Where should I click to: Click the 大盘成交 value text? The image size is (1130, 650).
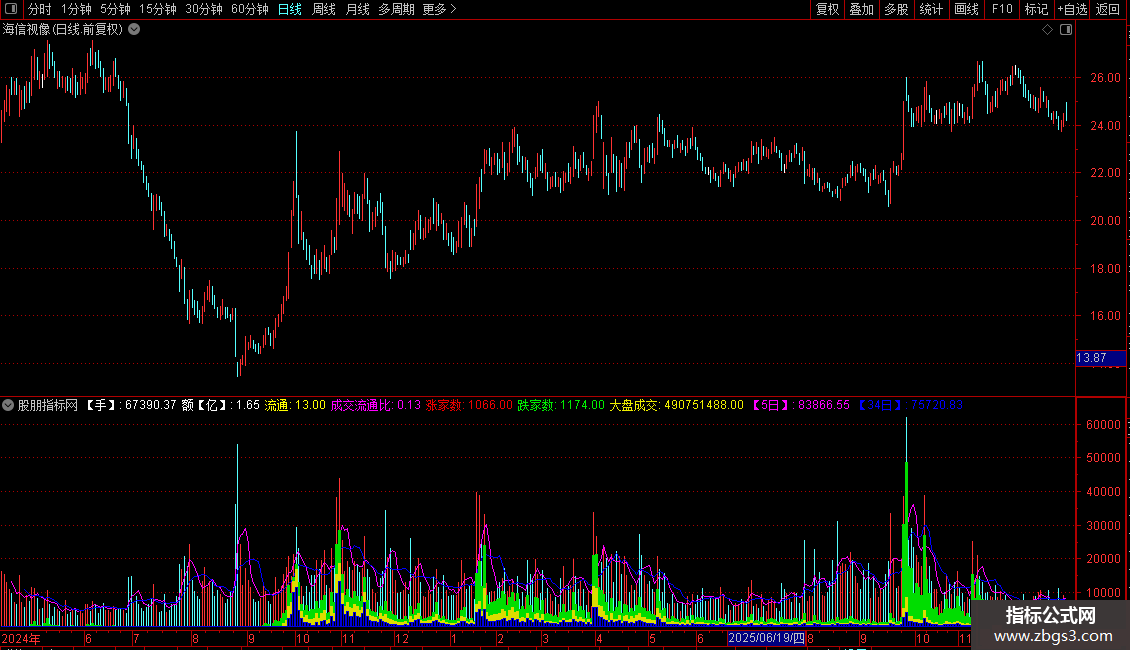pos(676,406)
